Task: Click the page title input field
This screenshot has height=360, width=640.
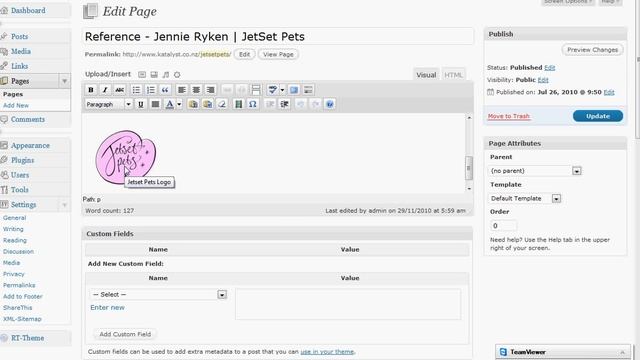Action: pos(278,37)
